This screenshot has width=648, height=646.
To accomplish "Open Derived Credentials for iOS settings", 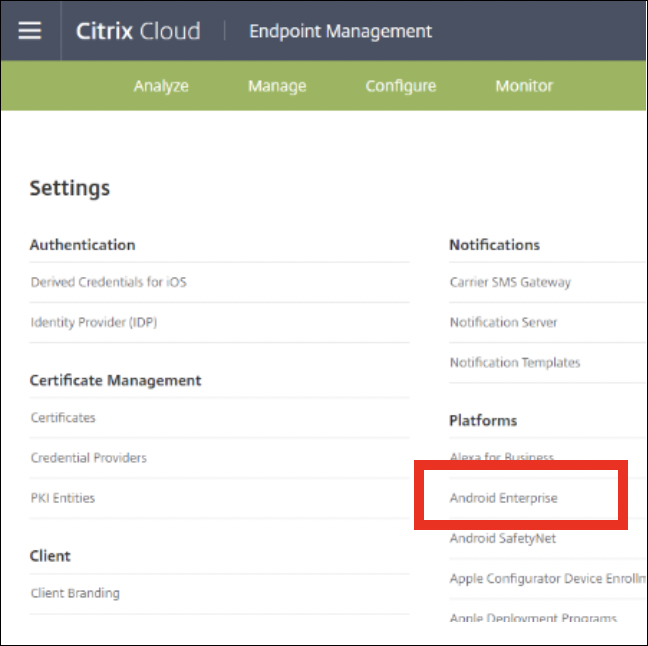I will point(109,282).
